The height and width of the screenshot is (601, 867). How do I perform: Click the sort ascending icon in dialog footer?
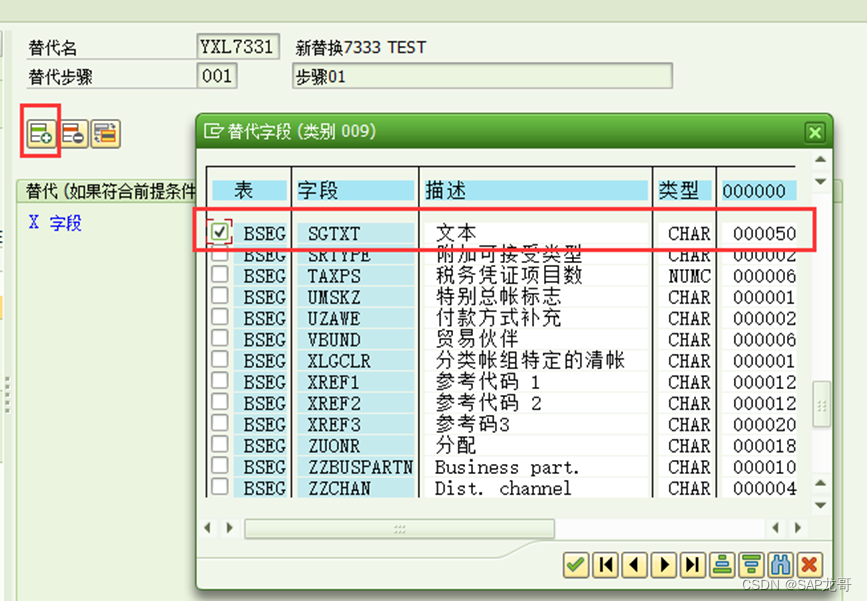click(722, 565)
